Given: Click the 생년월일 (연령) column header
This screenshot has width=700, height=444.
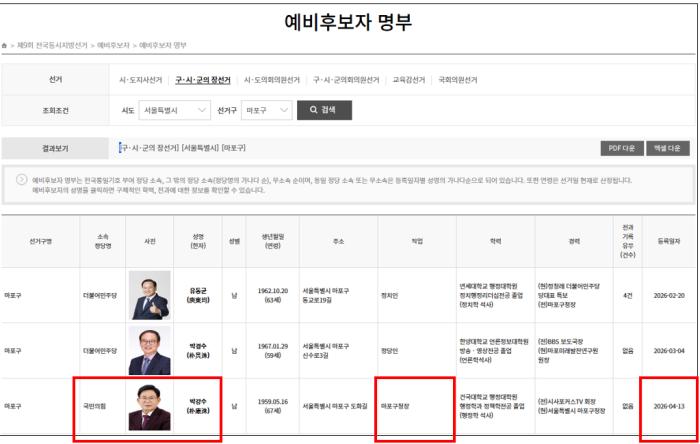Looking at the screenshot, I should click(273, 241).
